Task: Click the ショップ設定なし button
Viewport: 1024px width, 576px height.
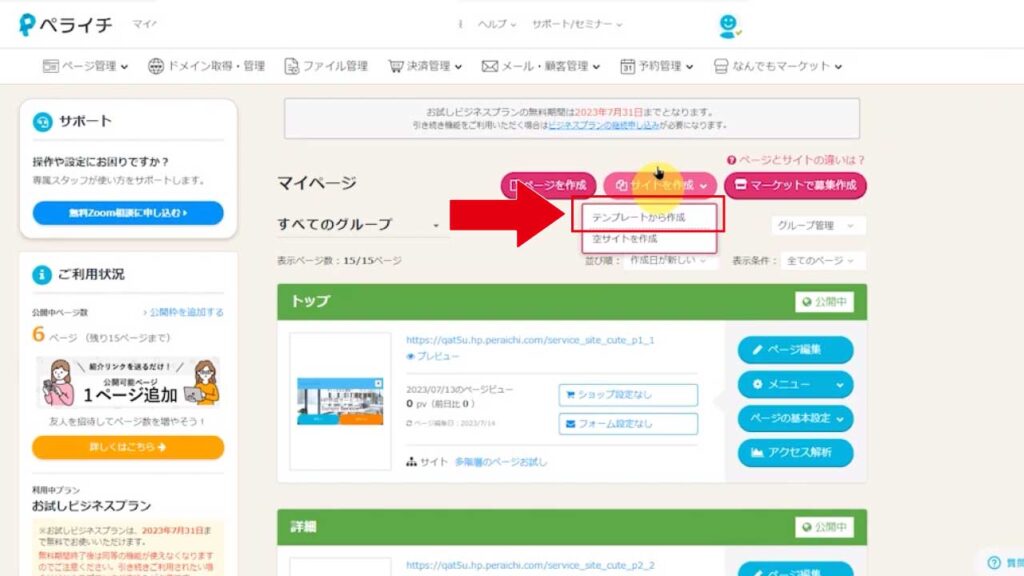Action: 628,395
